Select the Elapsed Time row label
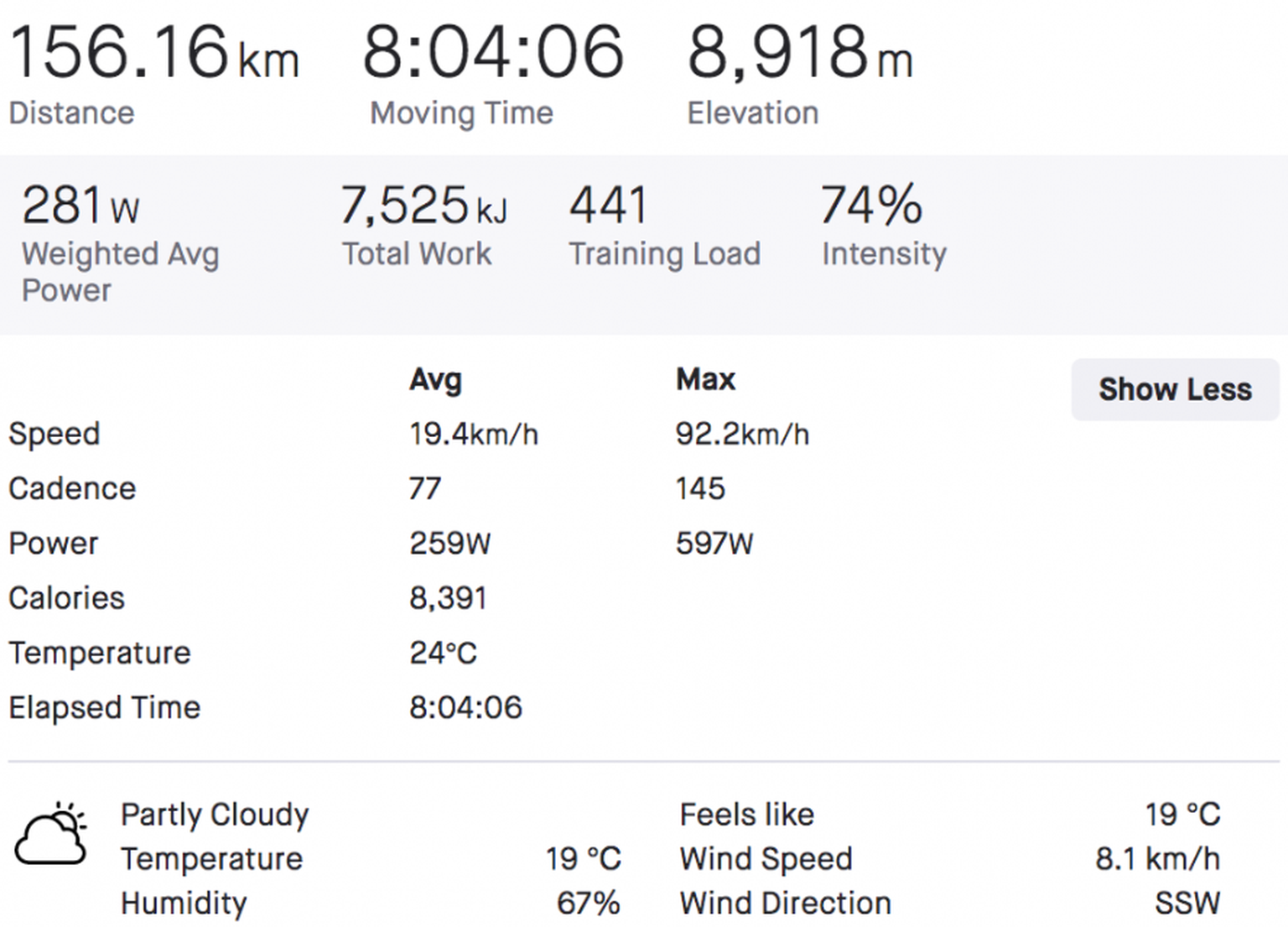1288x927 pixels. pos(105,707)
